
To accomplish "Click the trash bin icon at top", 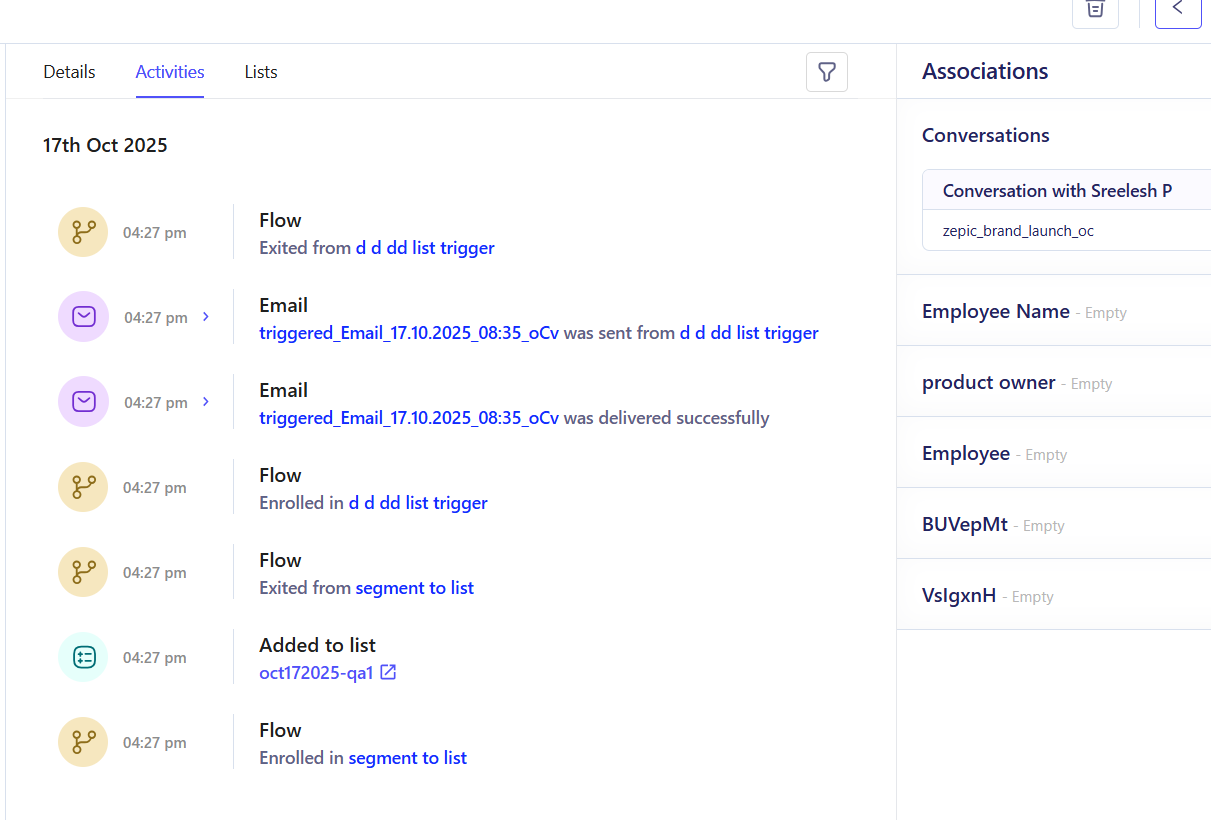I will point(1095,9).
